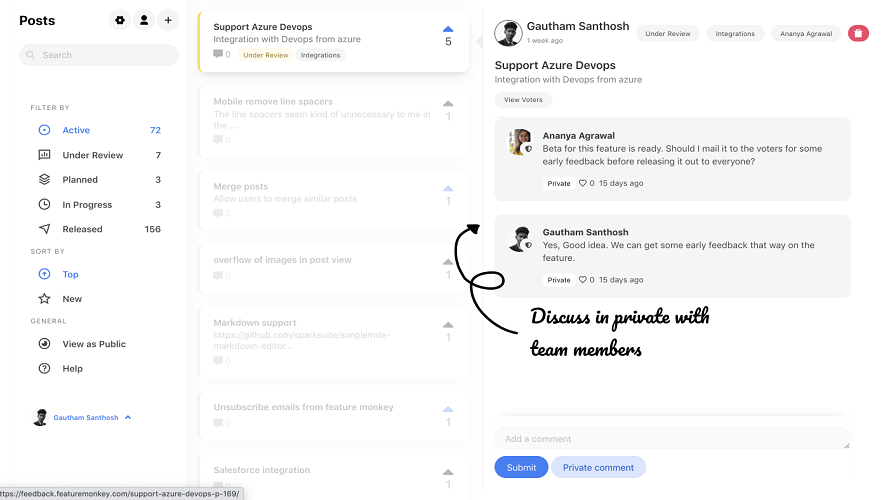This screenshot has height=500, width=890.
Task: Click Private badge on Gautham Santhosh's comment
Action: (559, 280)
